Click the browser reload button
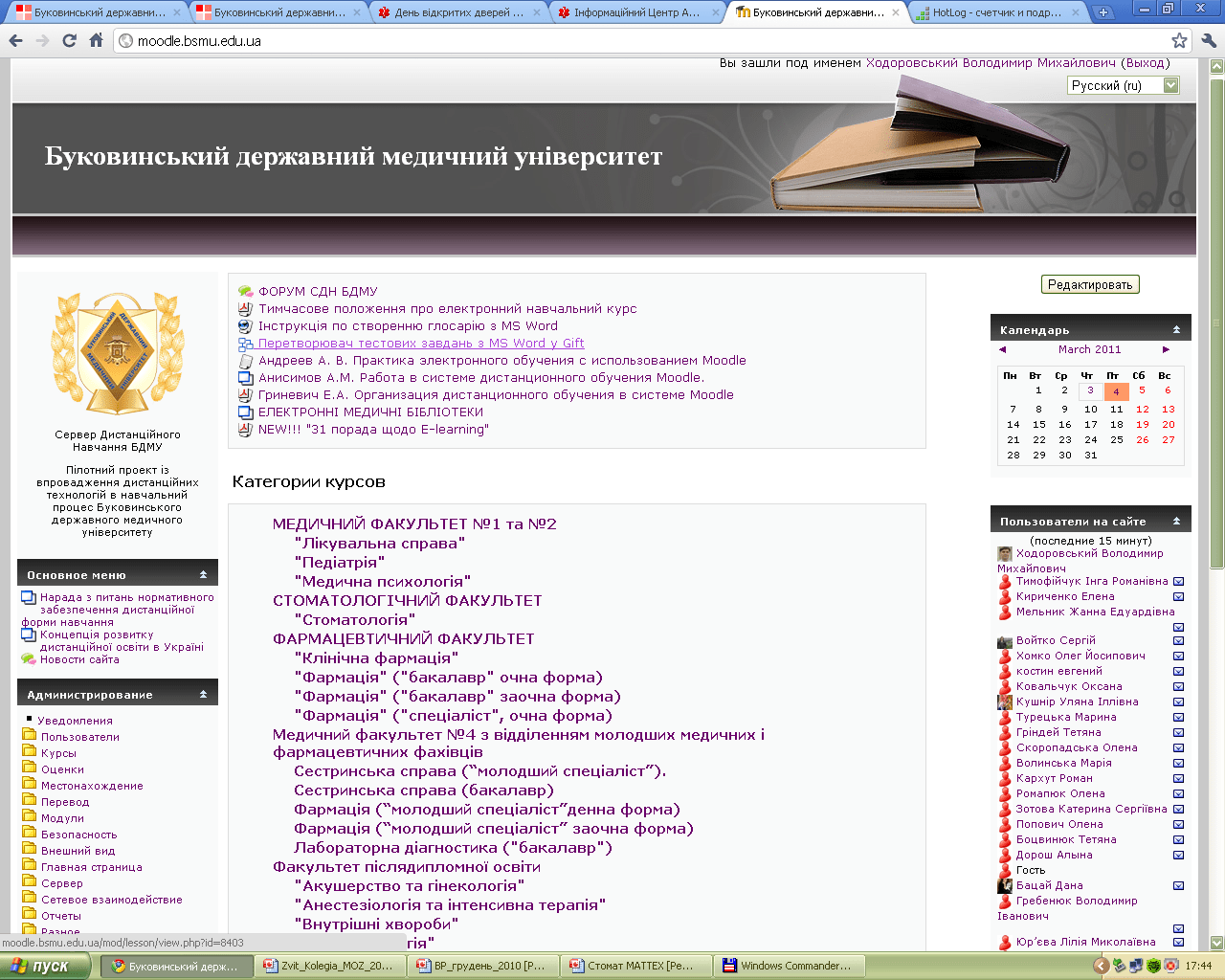This screenshot has width=1225, height=980. point(69,41)
